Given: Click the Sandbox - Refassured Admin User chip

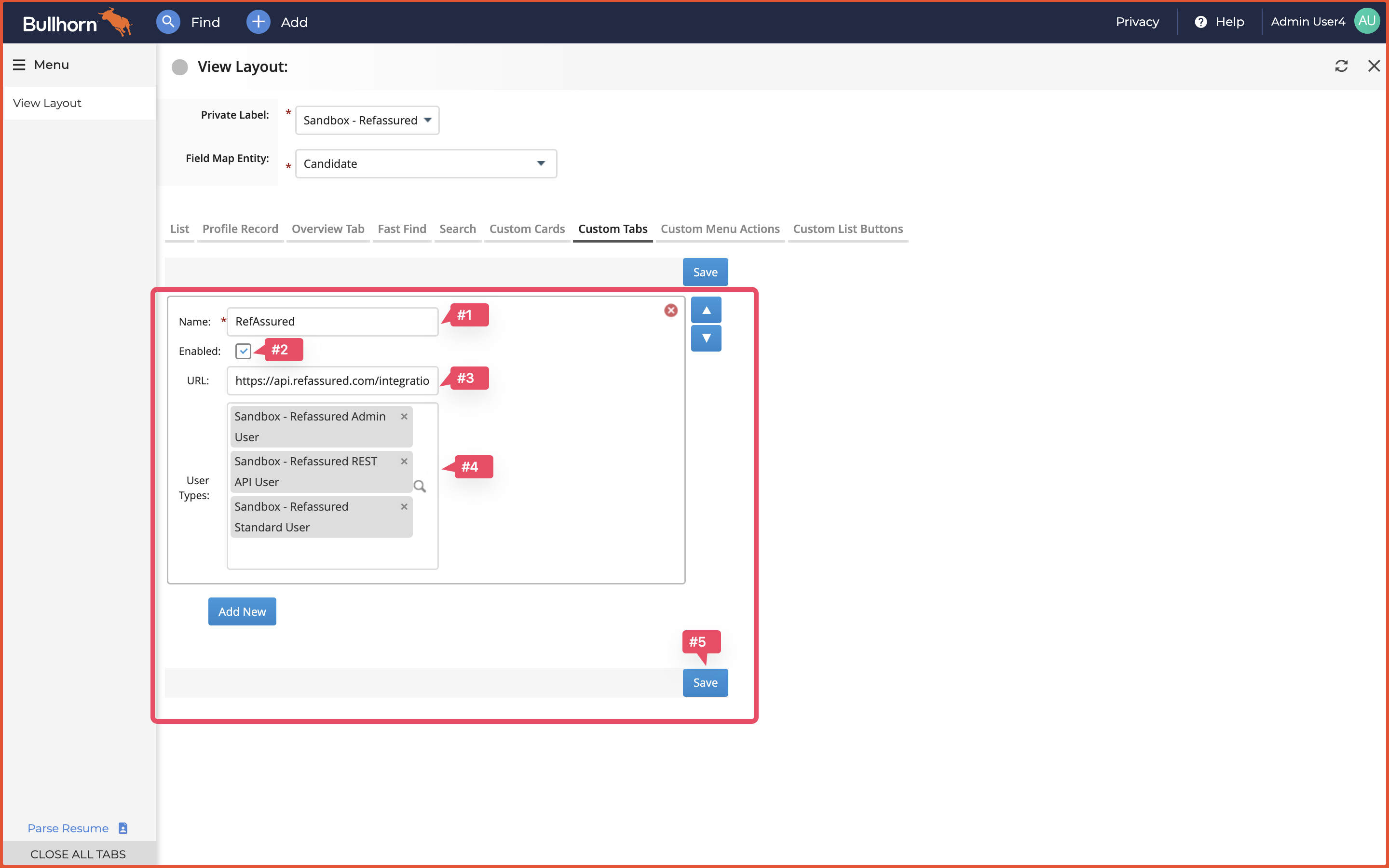Looking at the screenshot, I should 321,427.
